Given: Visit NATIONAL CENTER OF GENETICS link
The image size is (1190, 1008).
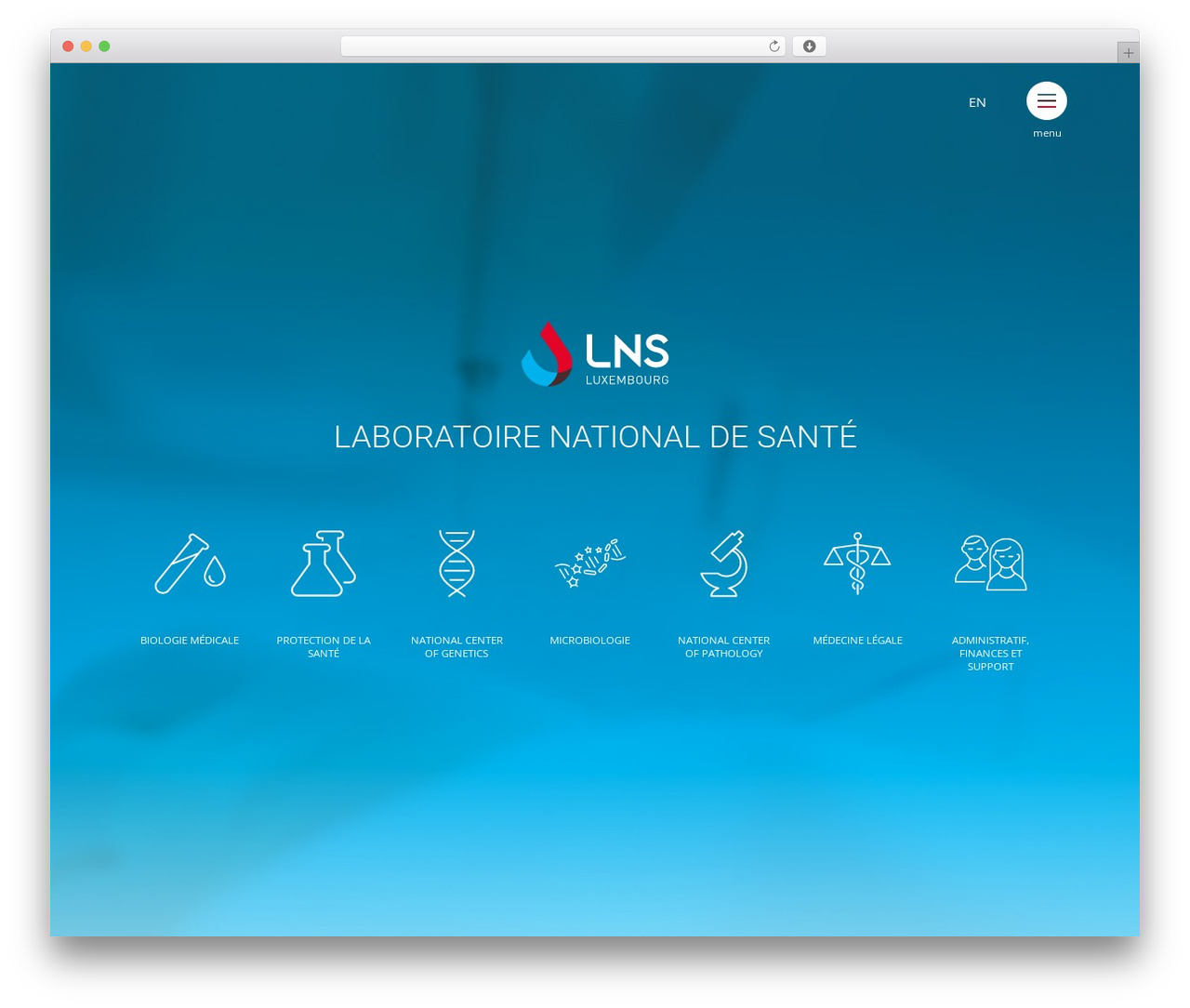Looking at the screenshot, I should coord(456,646).
